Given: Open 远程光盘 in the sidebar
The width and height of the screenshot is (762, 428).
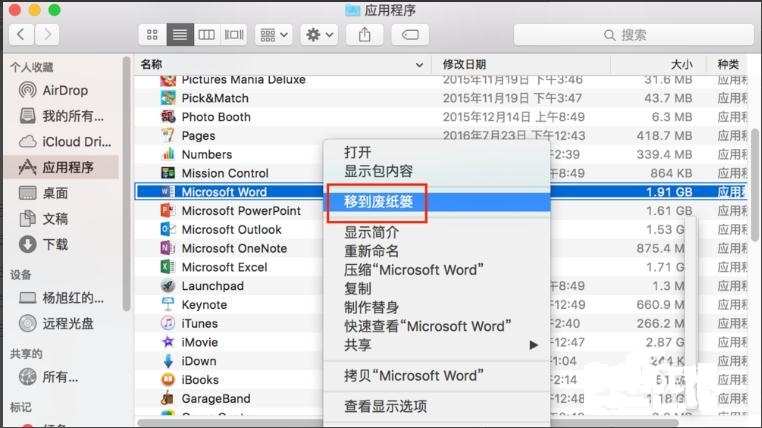Looking at the screenshot, I should (61, 324).
